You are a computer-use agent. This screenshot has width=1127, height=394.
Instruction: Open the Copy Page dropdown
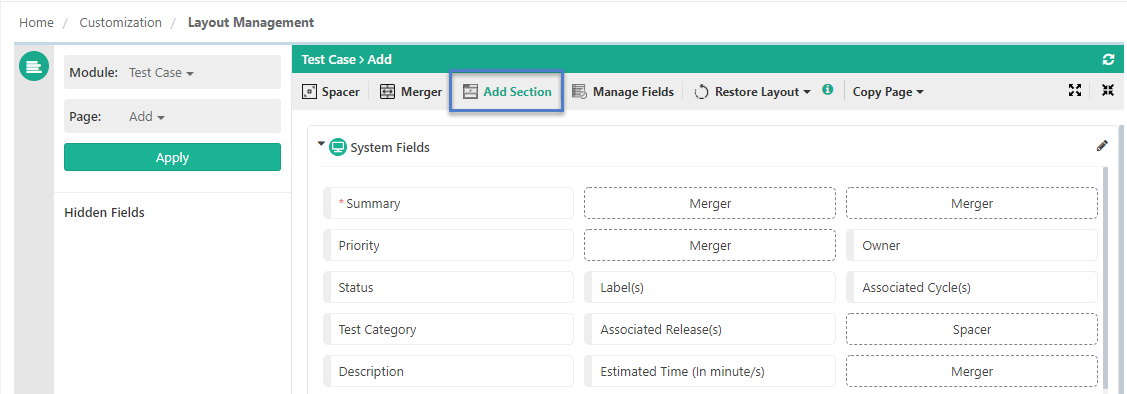coord(888,91)
